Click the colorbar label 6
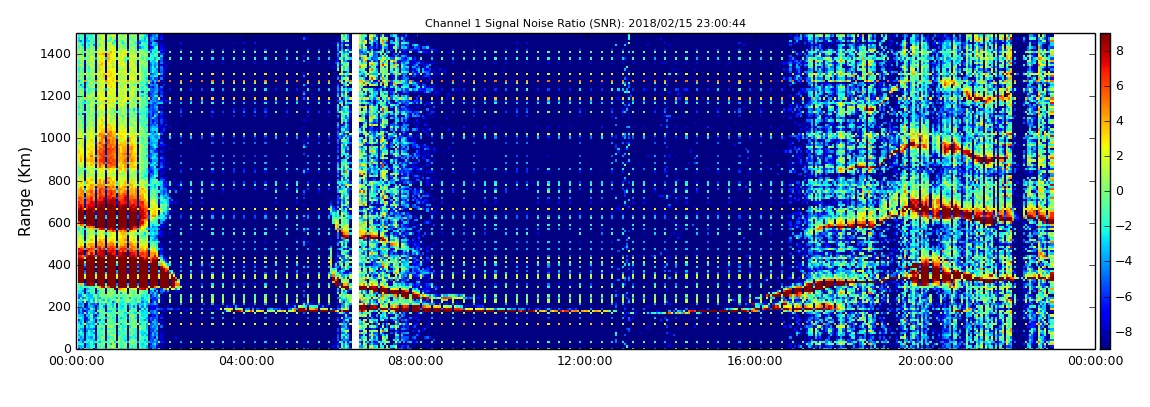The image size is (1150, 407). [1120, 86]
